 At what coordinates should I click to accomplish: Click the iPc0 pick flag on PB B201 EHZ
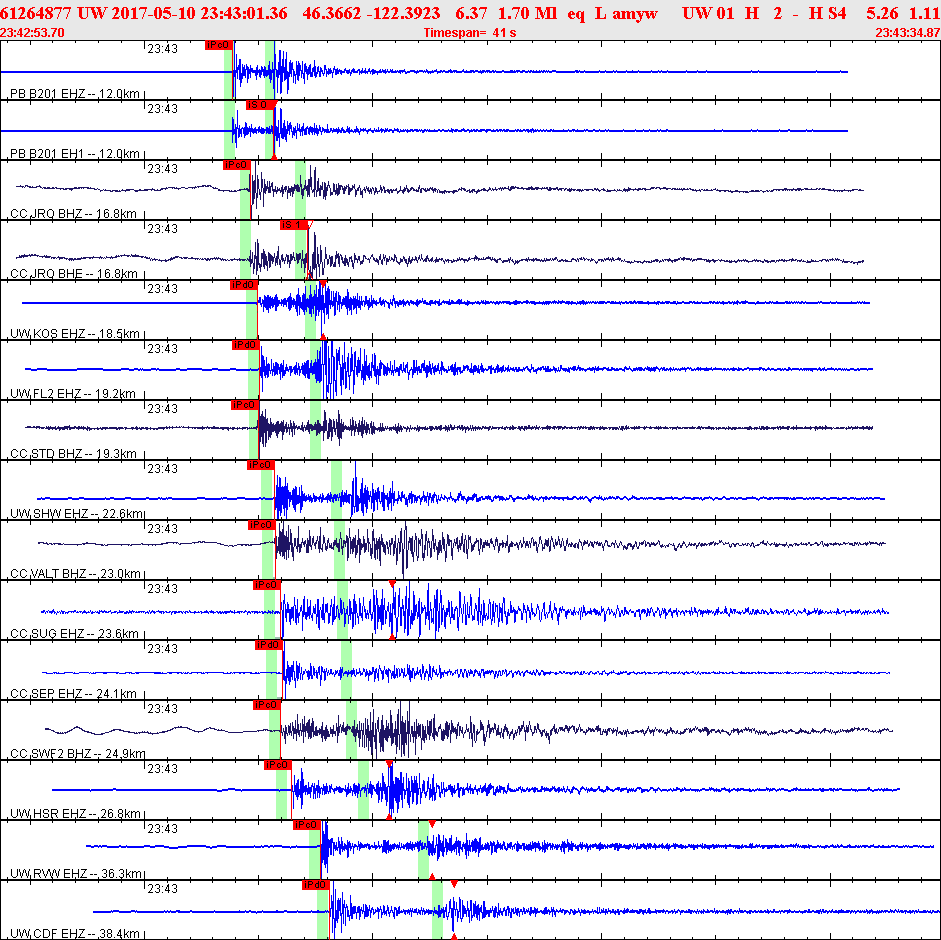(218, 45)
